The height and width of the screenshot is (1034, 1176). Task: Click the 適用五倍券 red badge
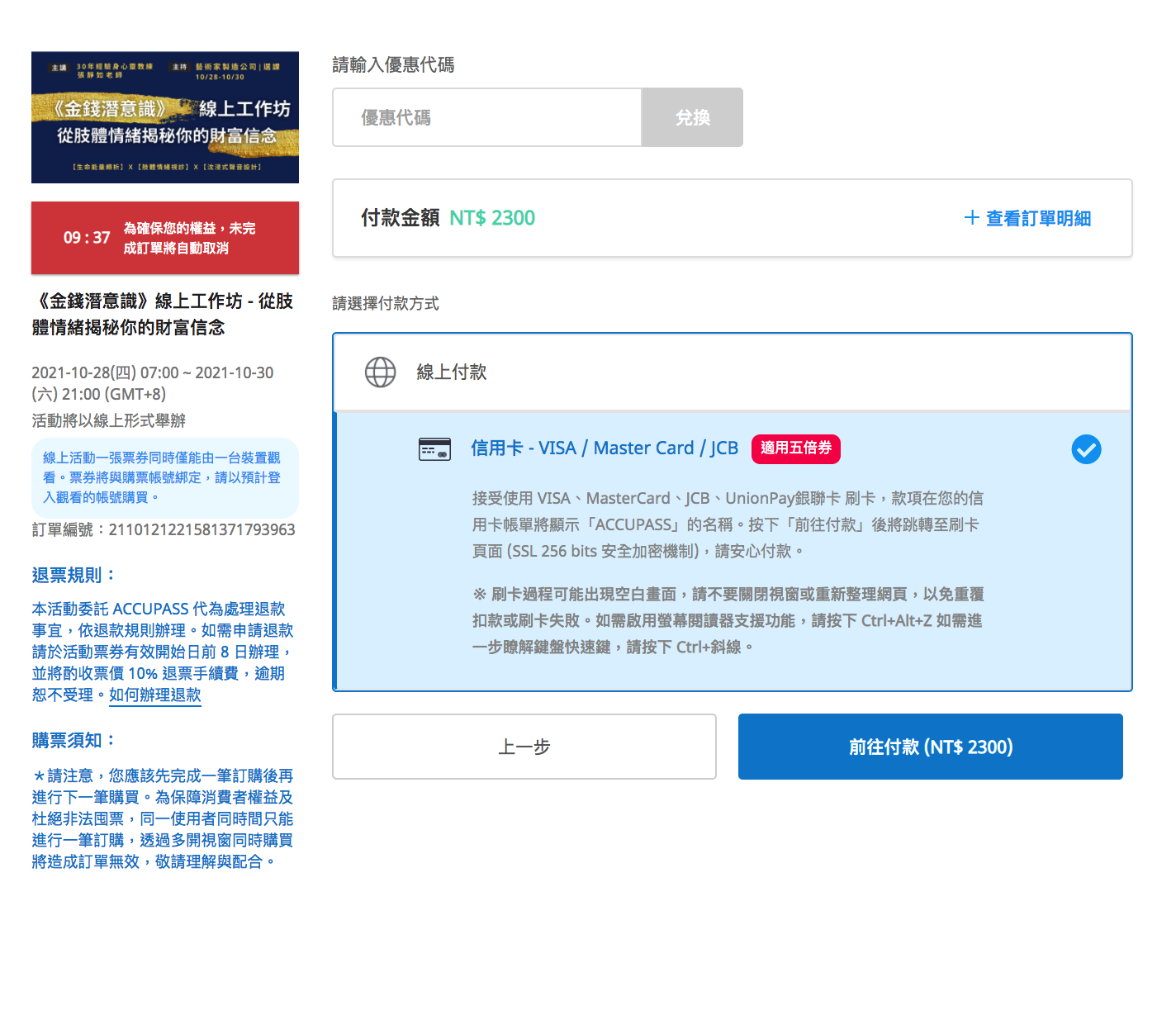point(795,448)
